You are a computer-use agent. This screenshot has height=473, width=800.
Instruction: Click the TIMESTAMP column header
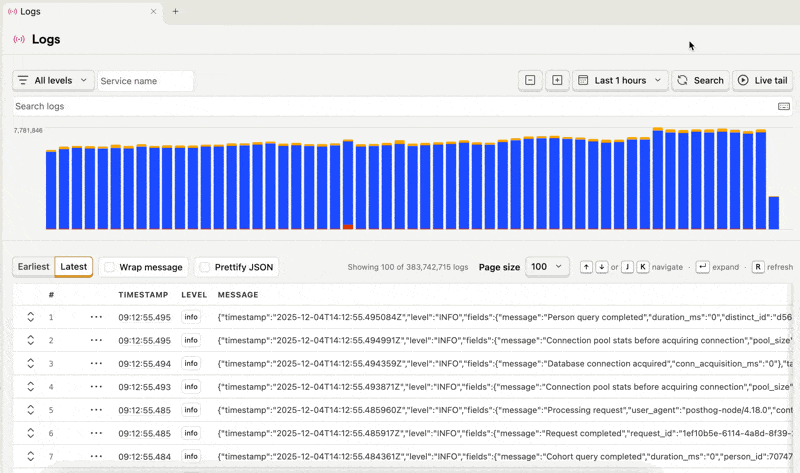pos(143,295)
